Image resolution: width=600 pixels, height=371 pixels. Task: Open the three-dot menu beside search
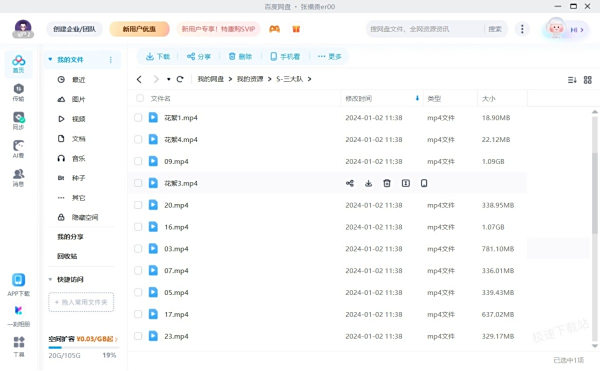(522, 29)
